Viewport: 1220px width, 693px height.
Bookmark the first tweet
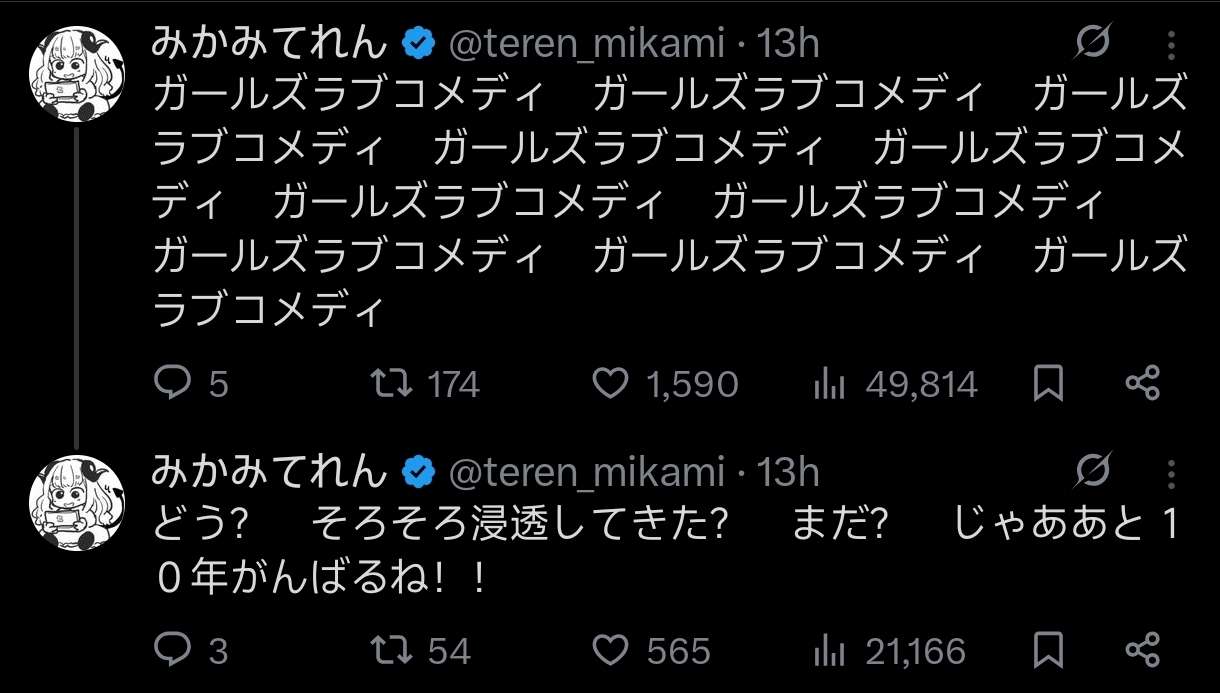pos(1048,384)
